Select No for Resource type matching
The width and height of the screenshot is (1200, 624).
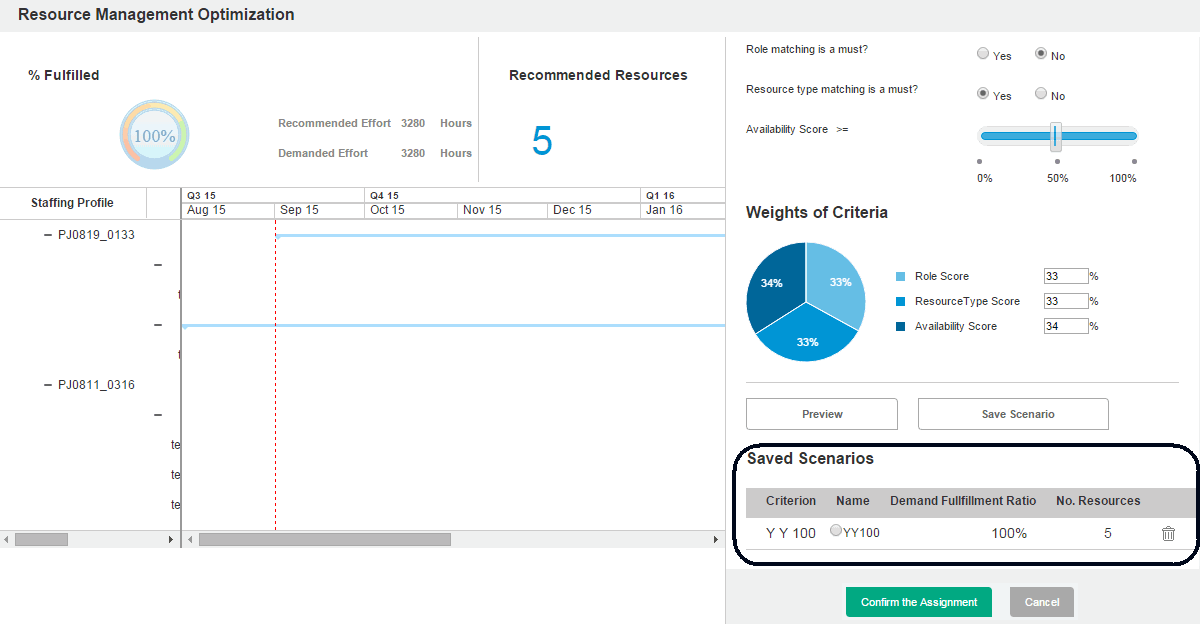tap(1041, 94)
